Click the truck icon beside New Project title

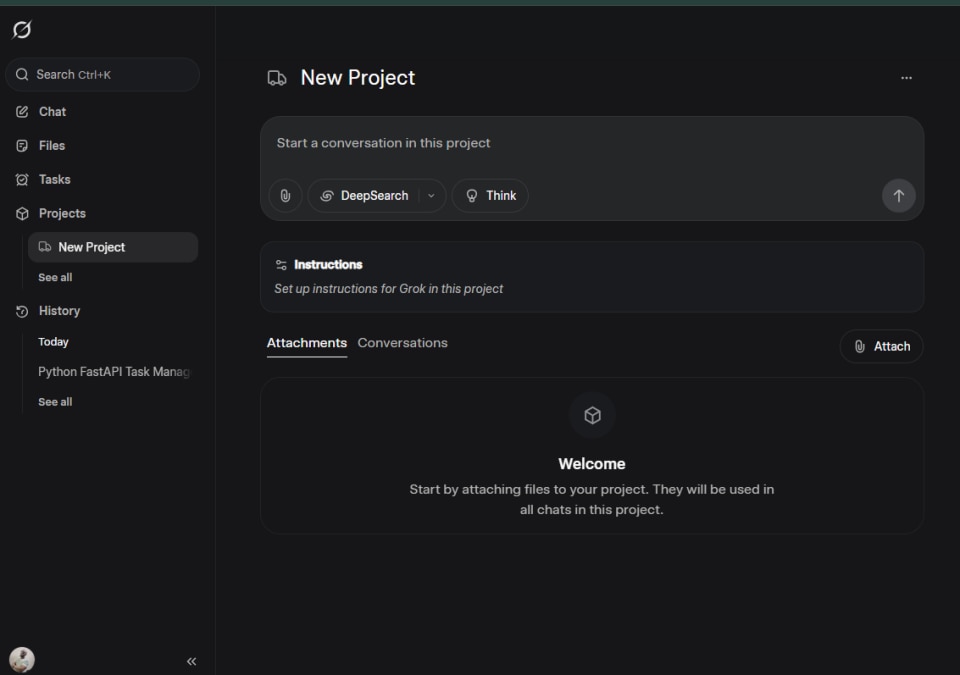[x=277, y=78]
